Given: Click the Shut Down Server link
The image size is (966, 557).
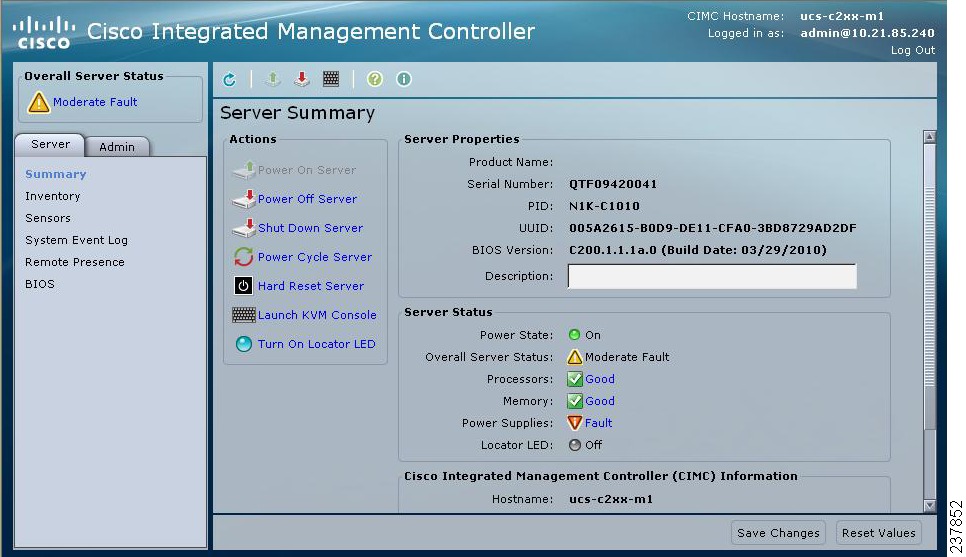Looking at the screenshot, I should pos(310,228).
